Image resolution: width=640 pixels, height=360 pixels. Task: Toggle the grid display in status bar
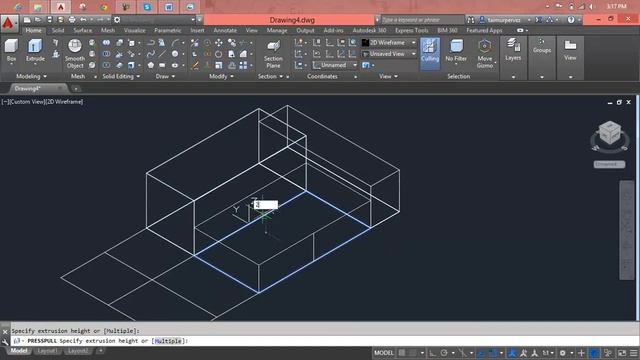click(x=402, y=353)
